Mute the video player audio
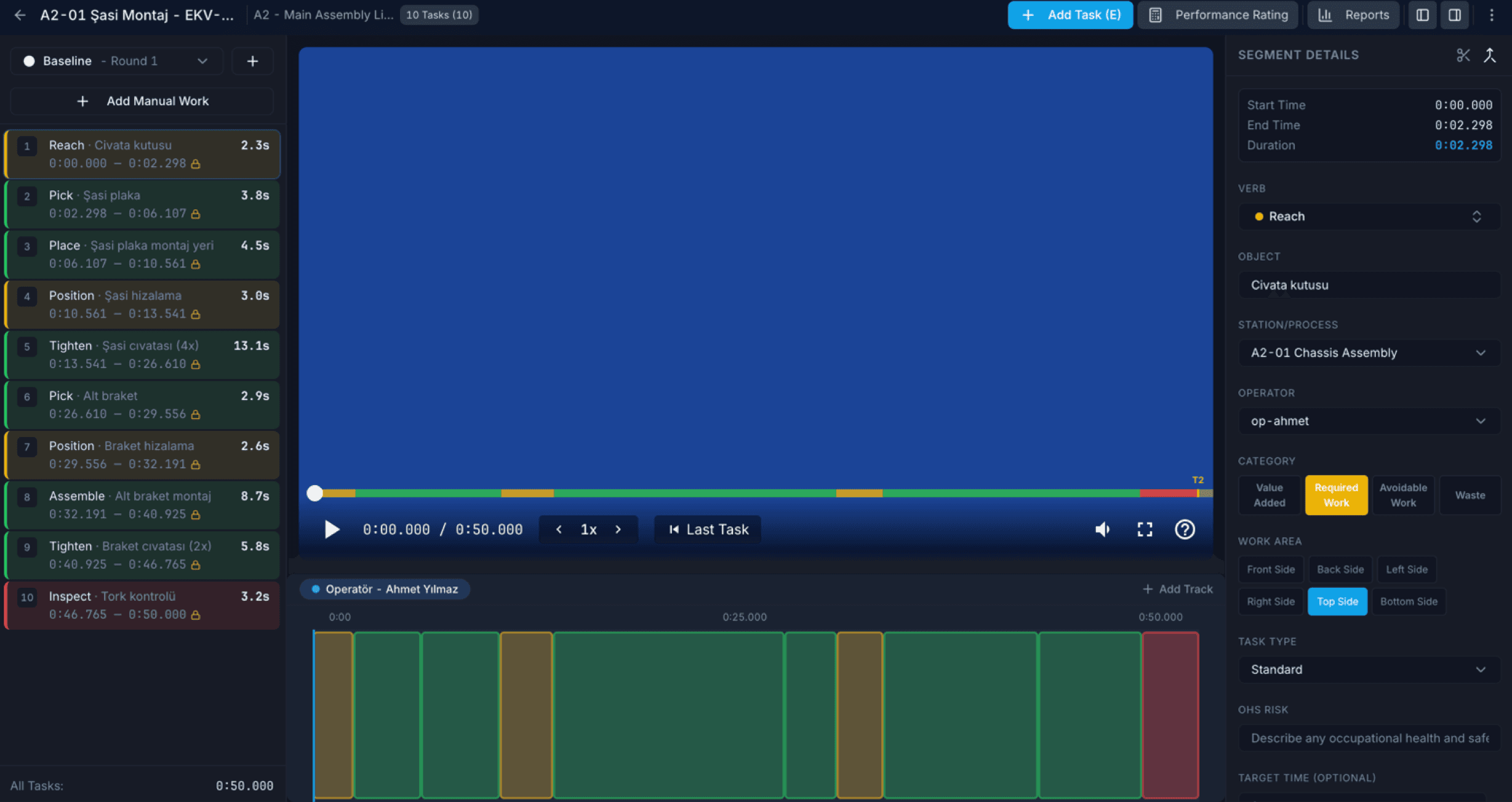Image resolution: width=1512 pixels, height=802 pixels. coord(1102,529)
